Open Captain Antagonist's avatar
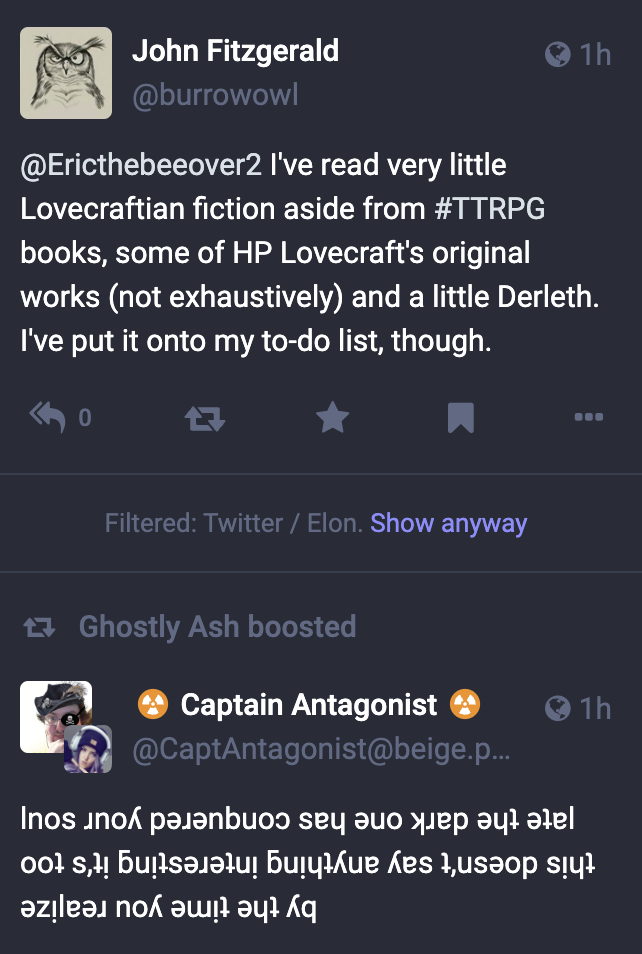Viewport: 642px width, 954px height. [57, 717]
